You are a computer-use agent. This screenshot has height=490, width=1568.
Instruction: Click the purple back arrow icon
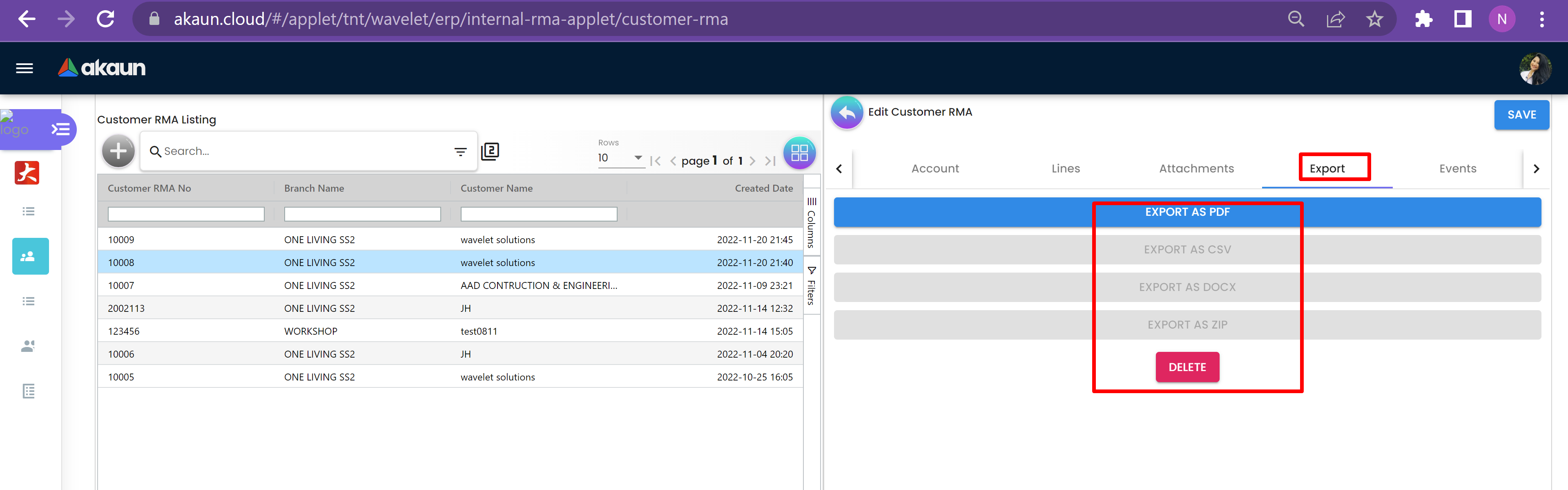tap(847, 113)
